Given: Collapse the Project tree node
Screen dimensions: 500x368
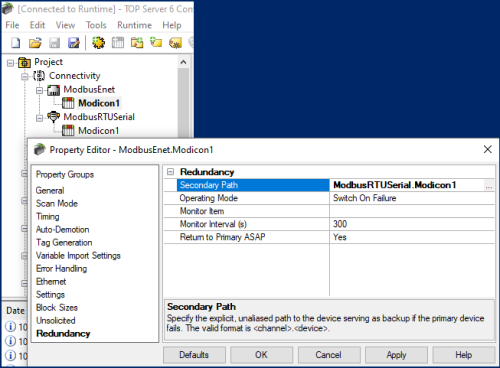Looking at the screenshot, I should coord(10,63).
